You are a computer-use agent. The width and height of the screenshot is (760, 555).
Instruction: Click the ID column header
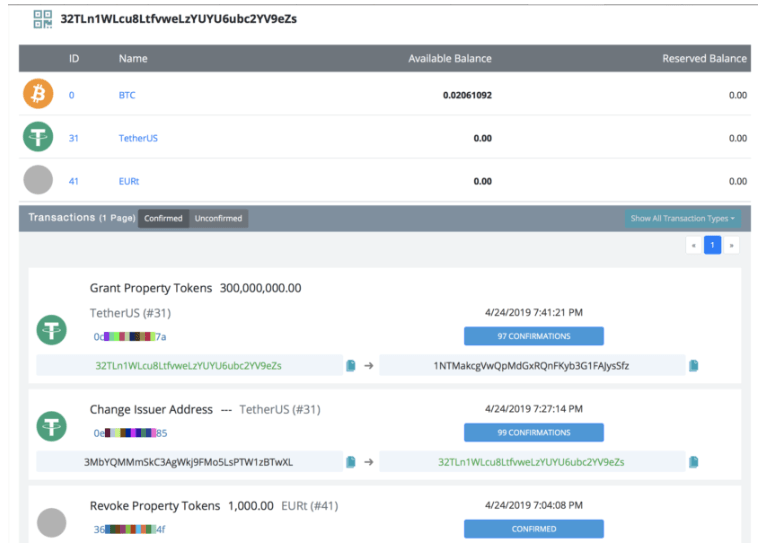pyautogui.click(x=74, y=59)
